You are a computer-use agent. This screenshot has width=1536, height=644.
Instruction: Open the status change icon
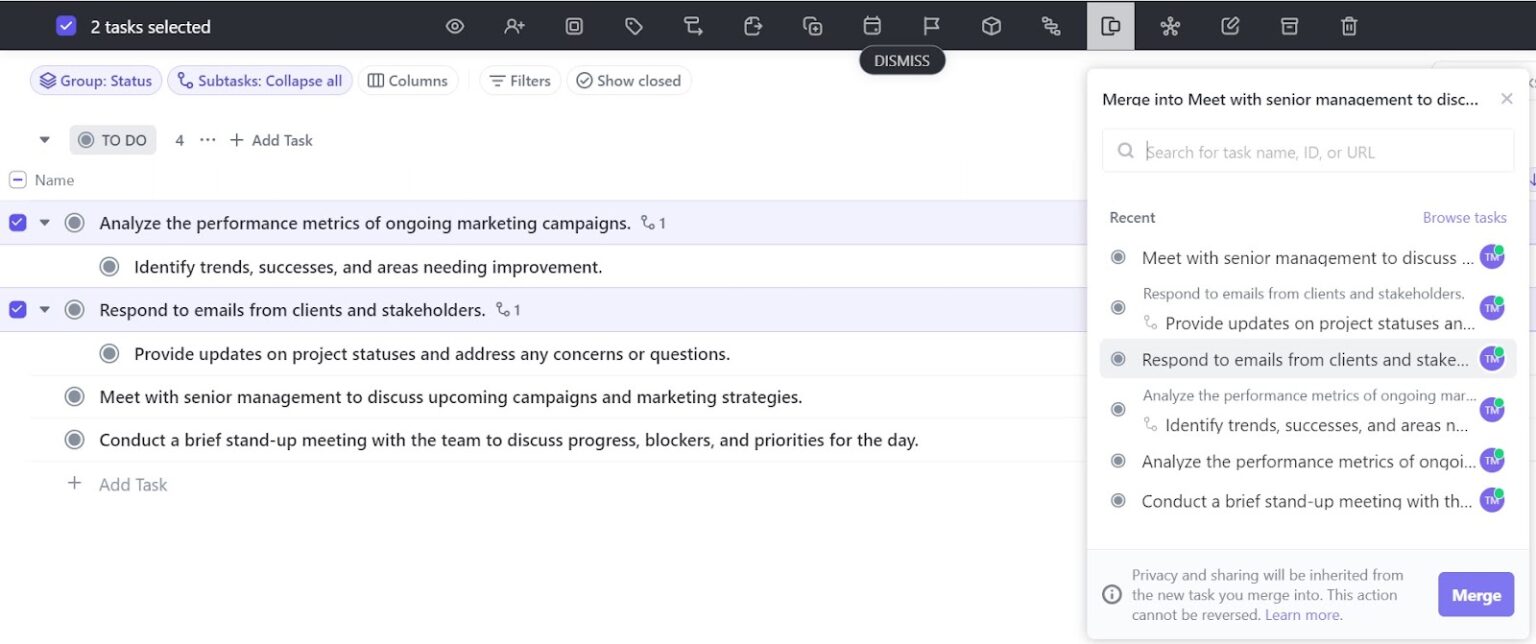click(x=574, y=26)
